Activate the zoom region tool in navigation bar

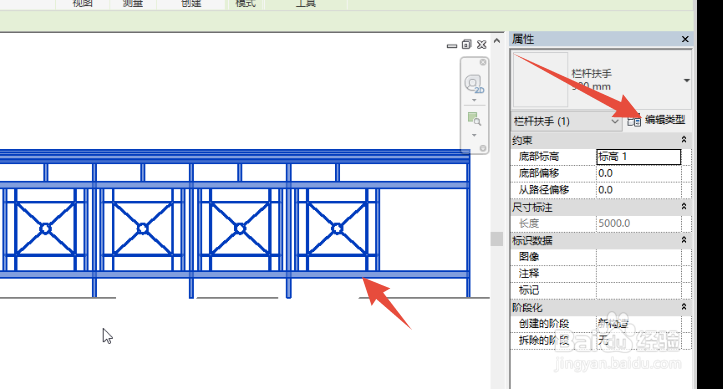tap(474, 119)
